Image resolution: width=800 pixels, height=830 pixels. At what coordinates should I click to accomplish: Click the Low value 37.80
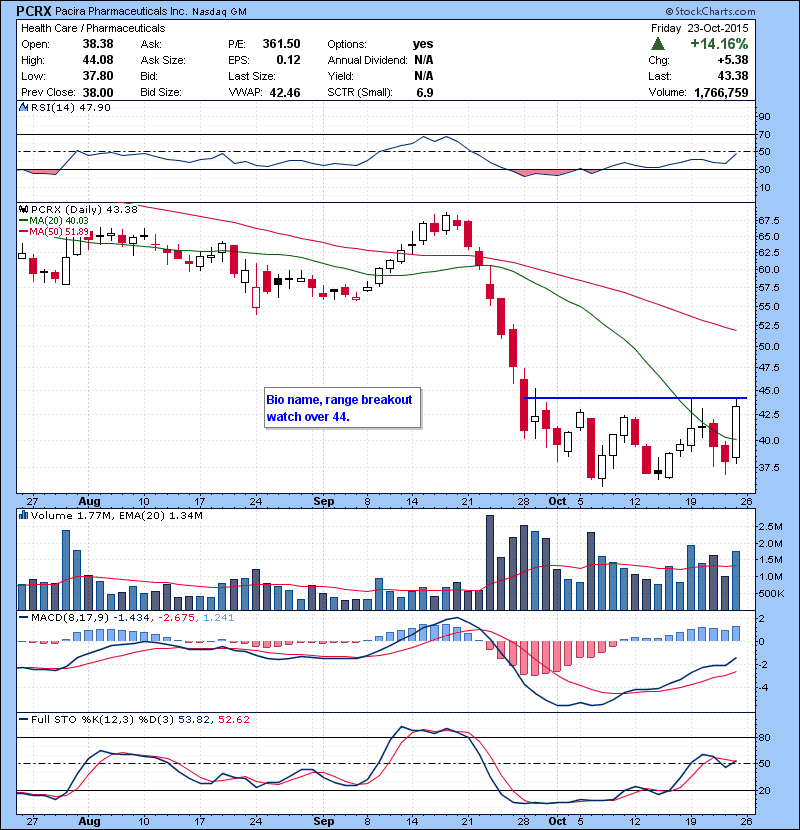98,76
